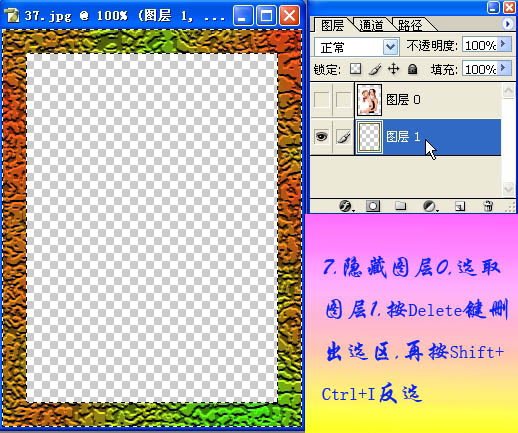
Task: Click the add layer style icon
Action: tap(346, 206)
